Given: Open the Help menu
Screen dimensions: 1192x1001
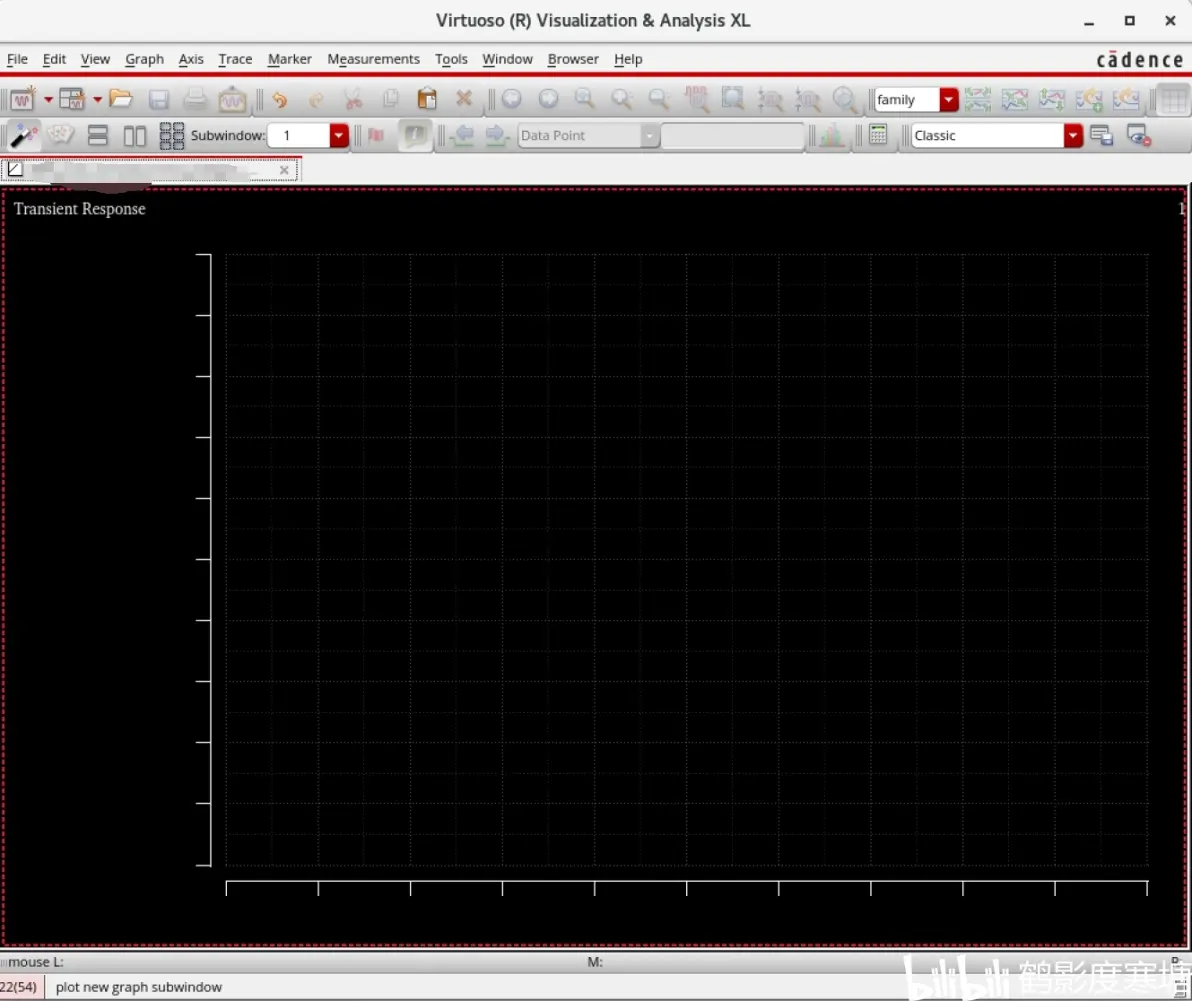Looking at the screenshot, I should click(628, 59).
